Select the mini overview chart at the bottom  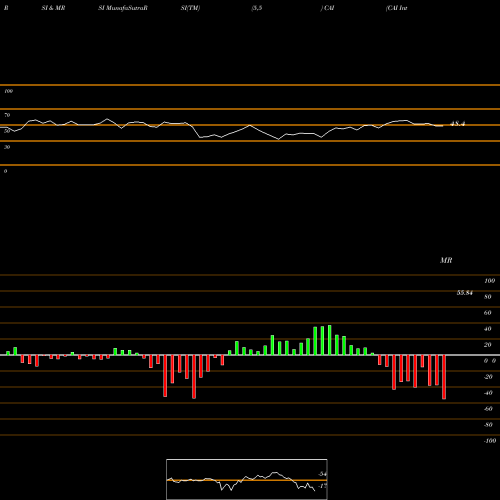(247, 479)
